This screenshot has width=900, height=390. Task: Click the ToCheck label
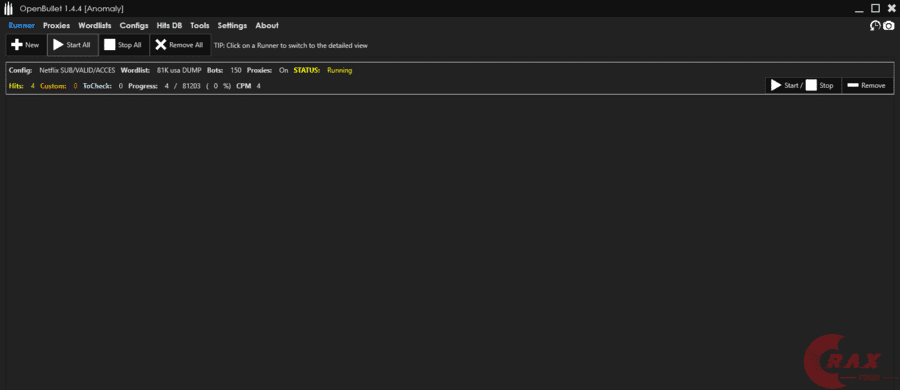[x=97, y=86]
